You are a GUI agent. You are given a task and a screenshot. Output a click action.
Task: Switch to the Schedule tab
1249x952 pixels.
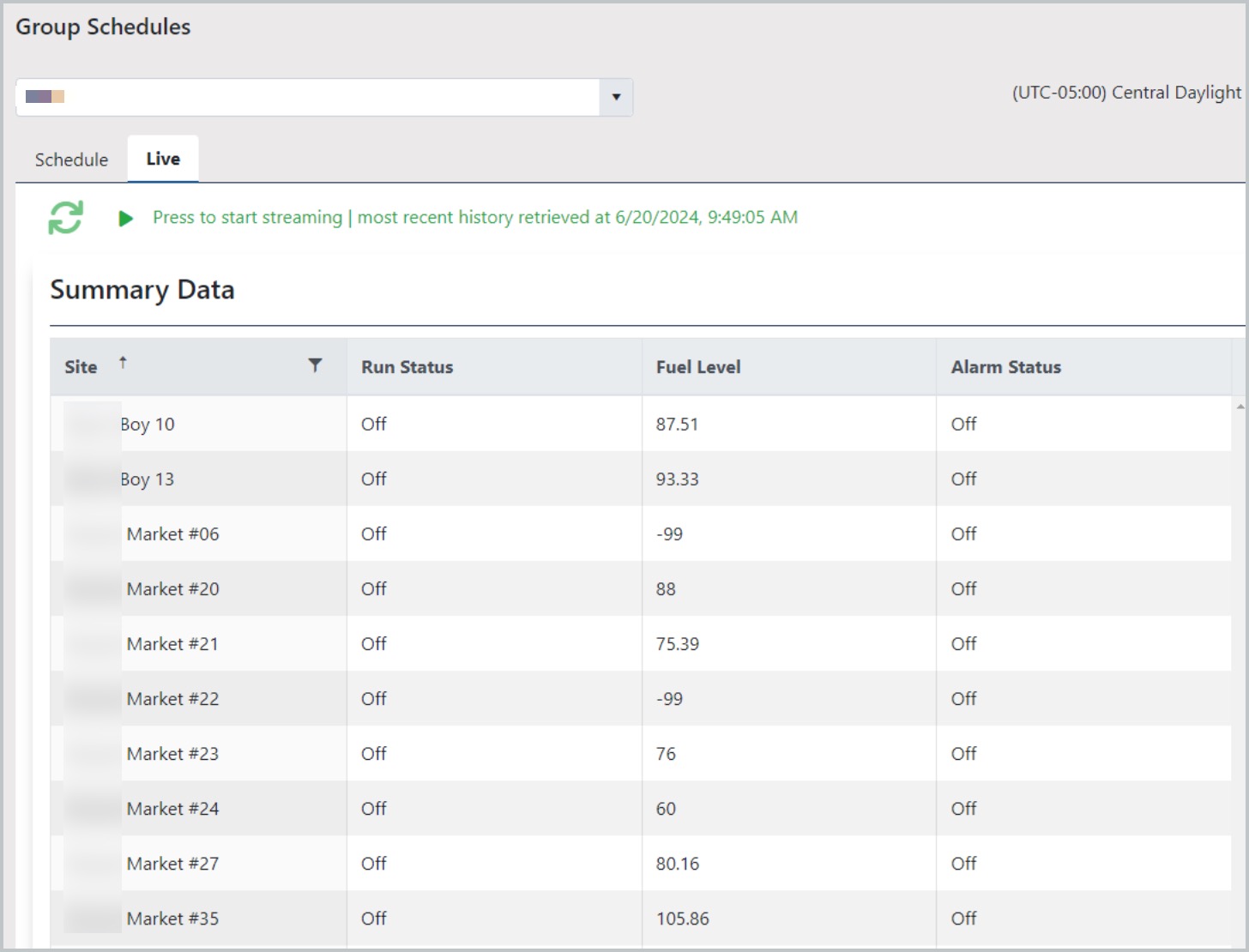coord(71,160)
